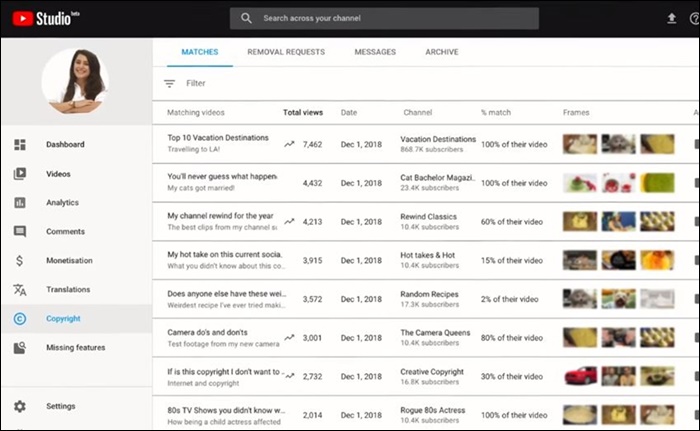Click the search across your channel field

(384, 18)
